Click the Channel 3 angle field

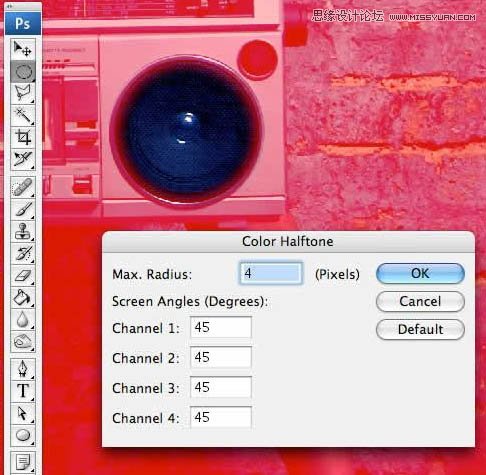pyautogui.click(x=221, y=387)
